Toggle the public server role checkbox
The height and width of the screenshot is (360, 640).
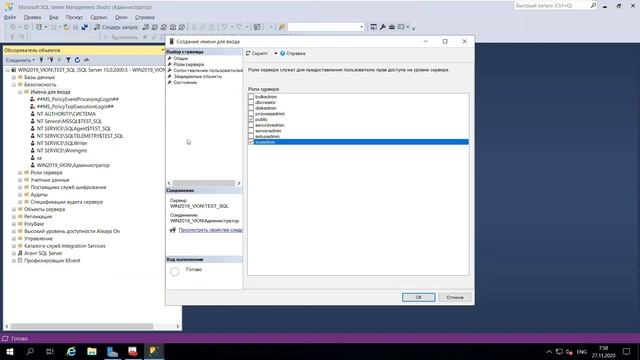251,120
